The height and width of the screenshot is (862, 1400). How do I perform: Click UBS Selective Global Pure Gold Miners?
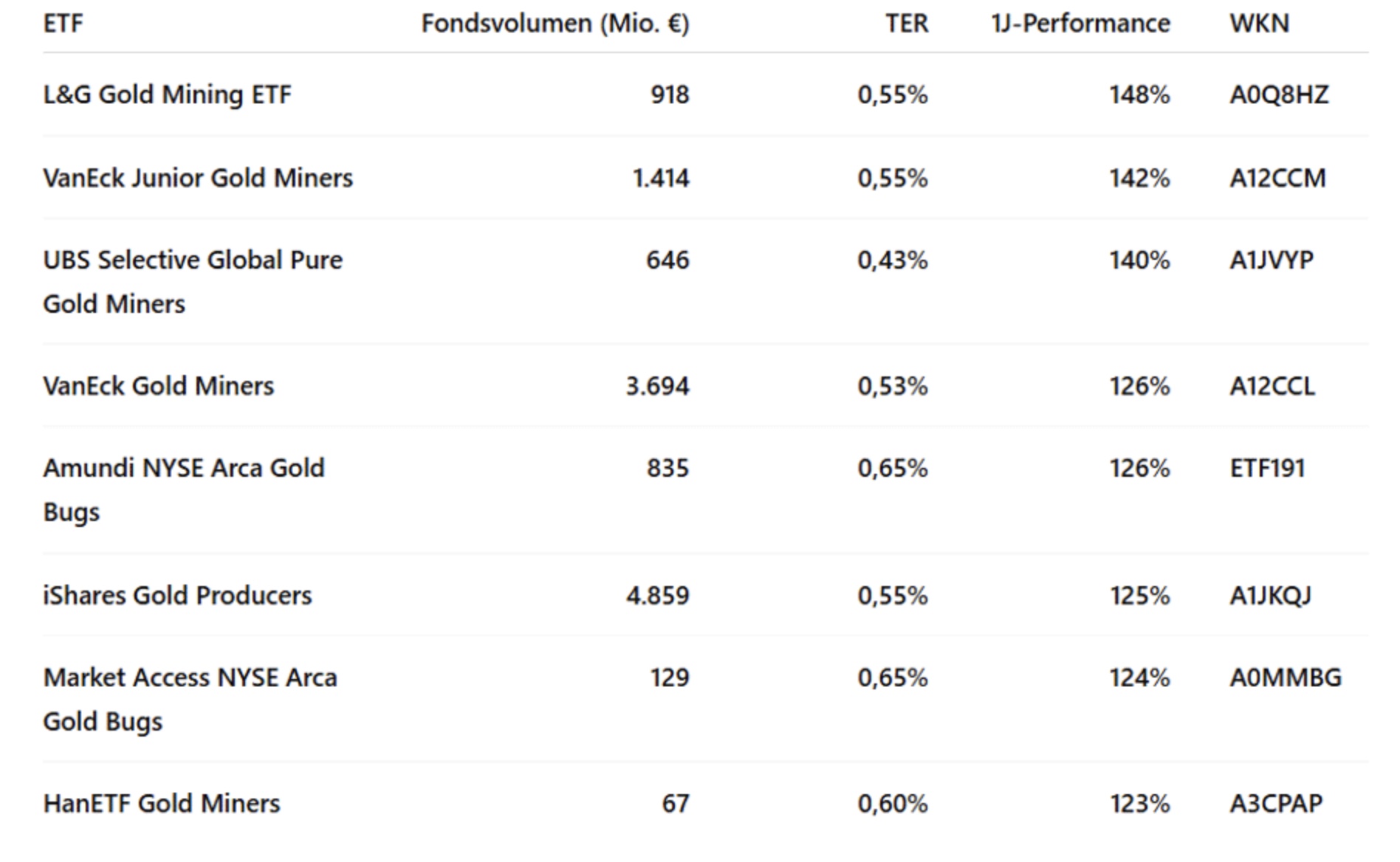click(193, 281)
